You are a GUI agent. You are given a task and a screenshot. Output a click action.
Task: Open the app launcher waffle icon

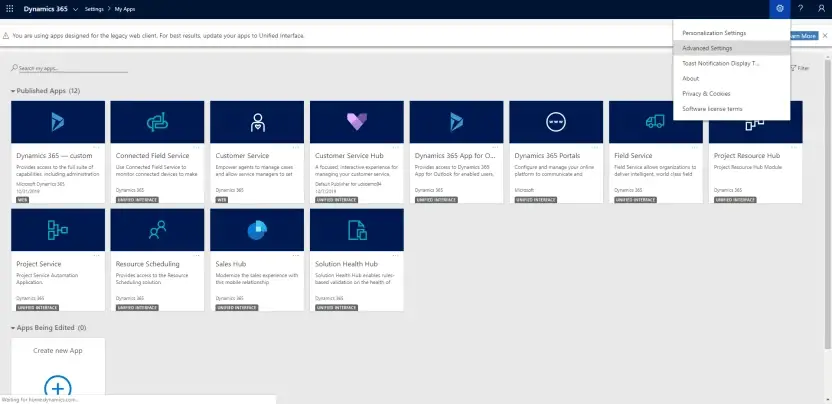pos(10,8)
